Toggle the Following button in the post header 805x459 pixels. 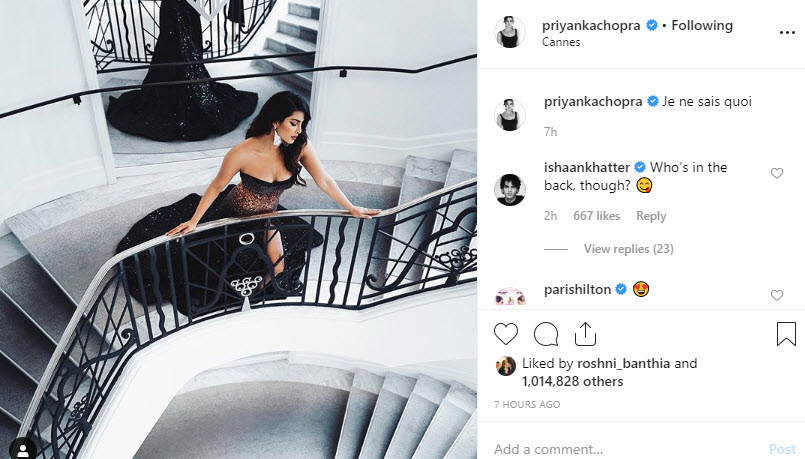[x=702, y=25]
